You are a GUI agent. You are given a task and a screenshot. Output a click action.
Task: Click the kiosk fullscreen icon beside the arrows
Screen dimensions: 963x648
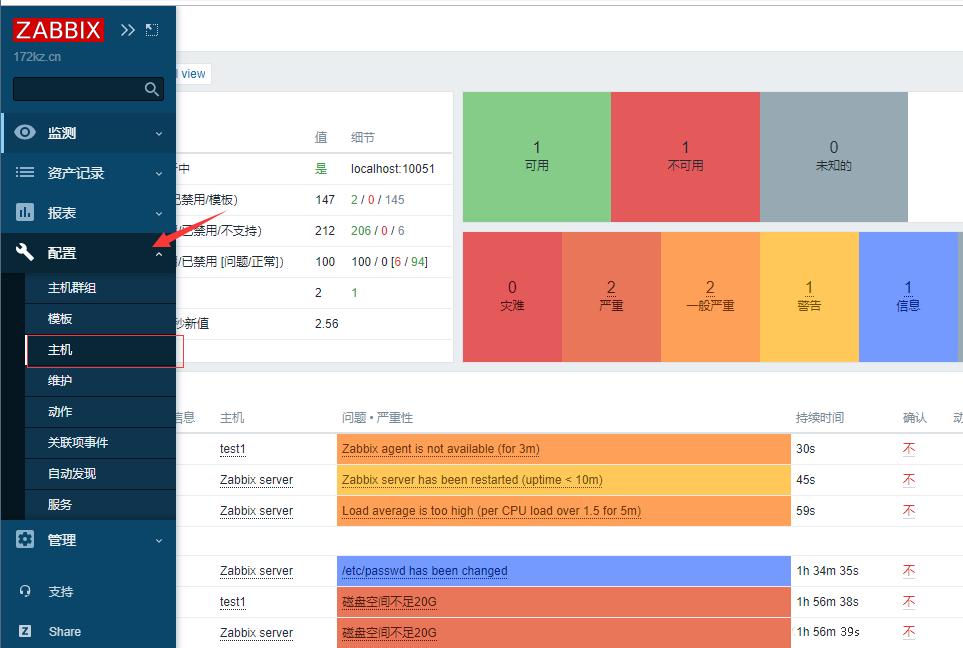[152, 29]
